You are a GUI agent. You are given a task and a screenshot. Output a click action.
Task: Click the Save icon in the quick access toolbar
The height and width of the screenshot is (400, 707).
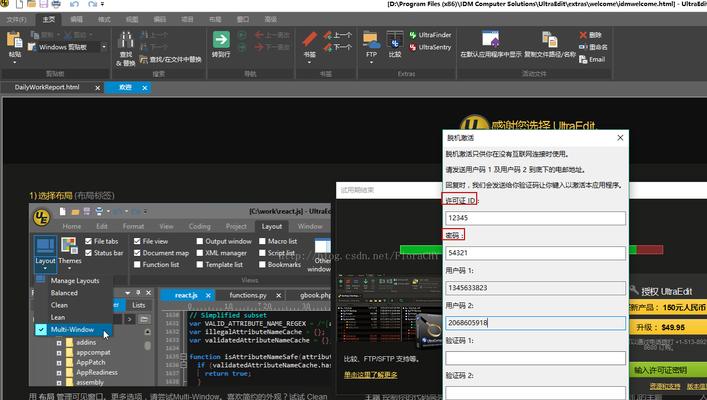point(44,5)
